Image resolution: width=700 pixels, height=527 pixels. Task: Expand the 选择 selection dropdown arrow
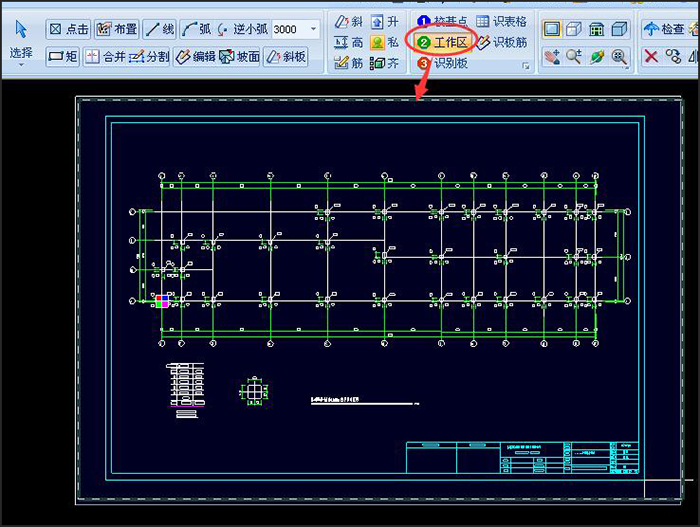[x=21, y=66]
